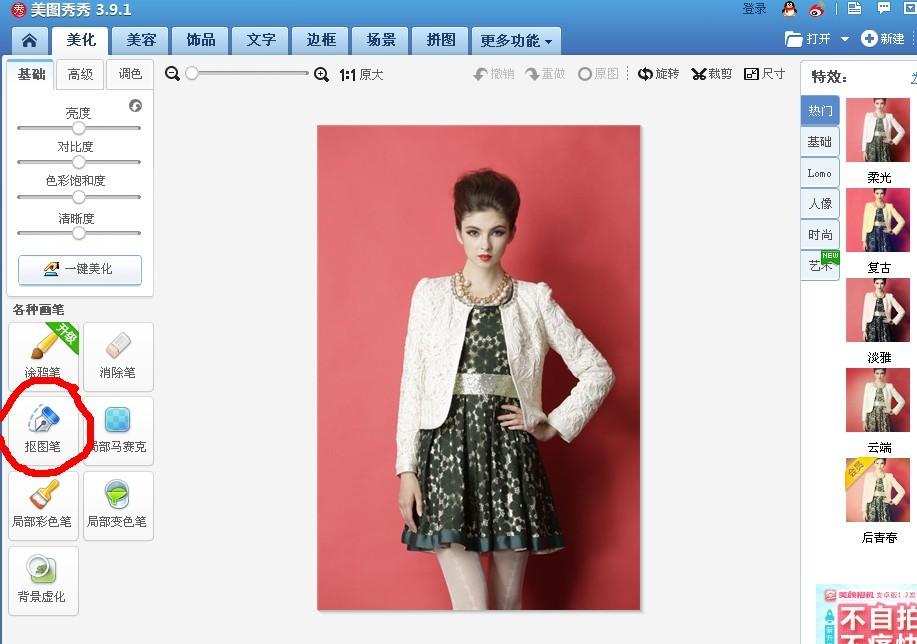Pick the 局部变色笔 recolor brush

coord(118,504)
